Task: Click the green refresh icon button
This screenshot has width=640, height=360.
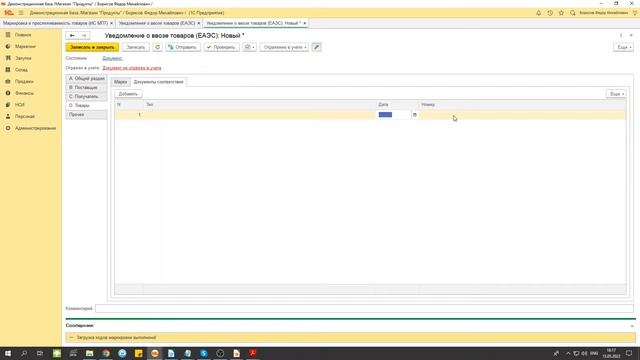Action: pos(157,47)
